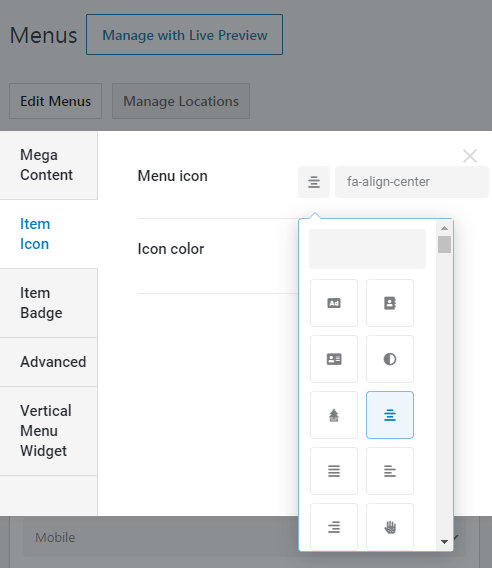Click the icon picker scroll up arrow

(x=445, y=228)
